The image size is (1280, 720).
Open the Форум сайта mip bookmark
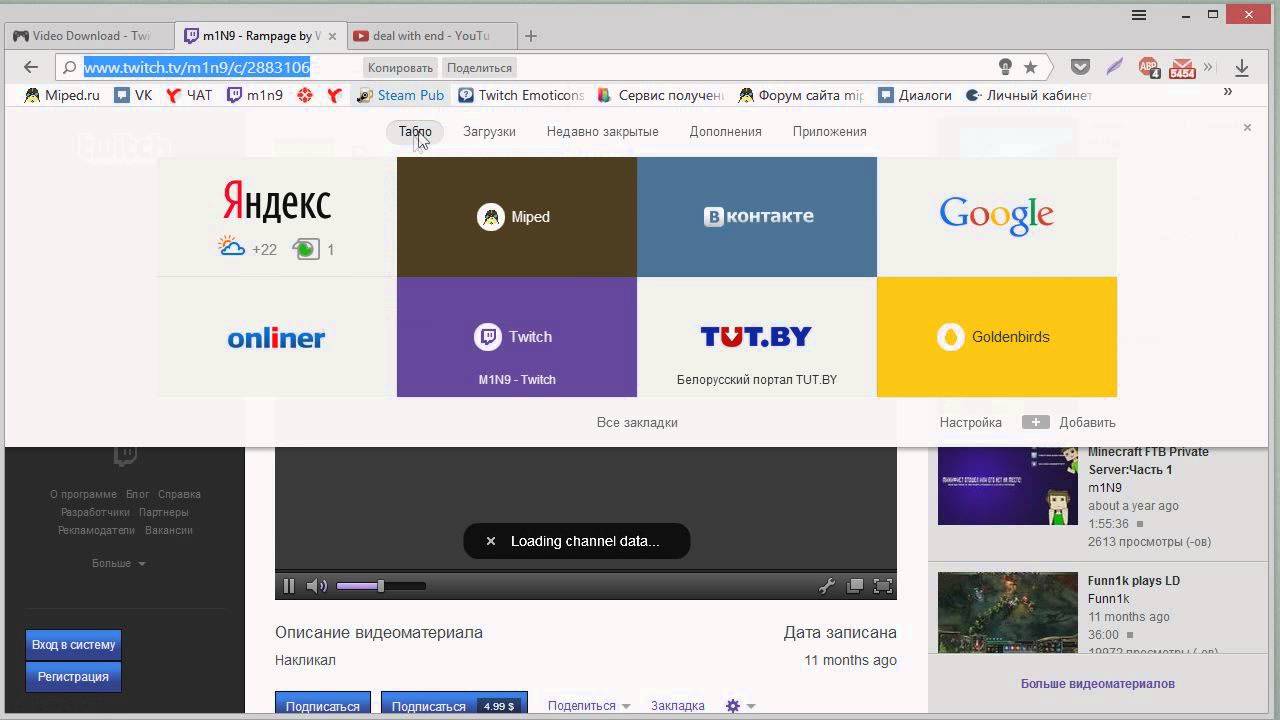click(801, 95)
